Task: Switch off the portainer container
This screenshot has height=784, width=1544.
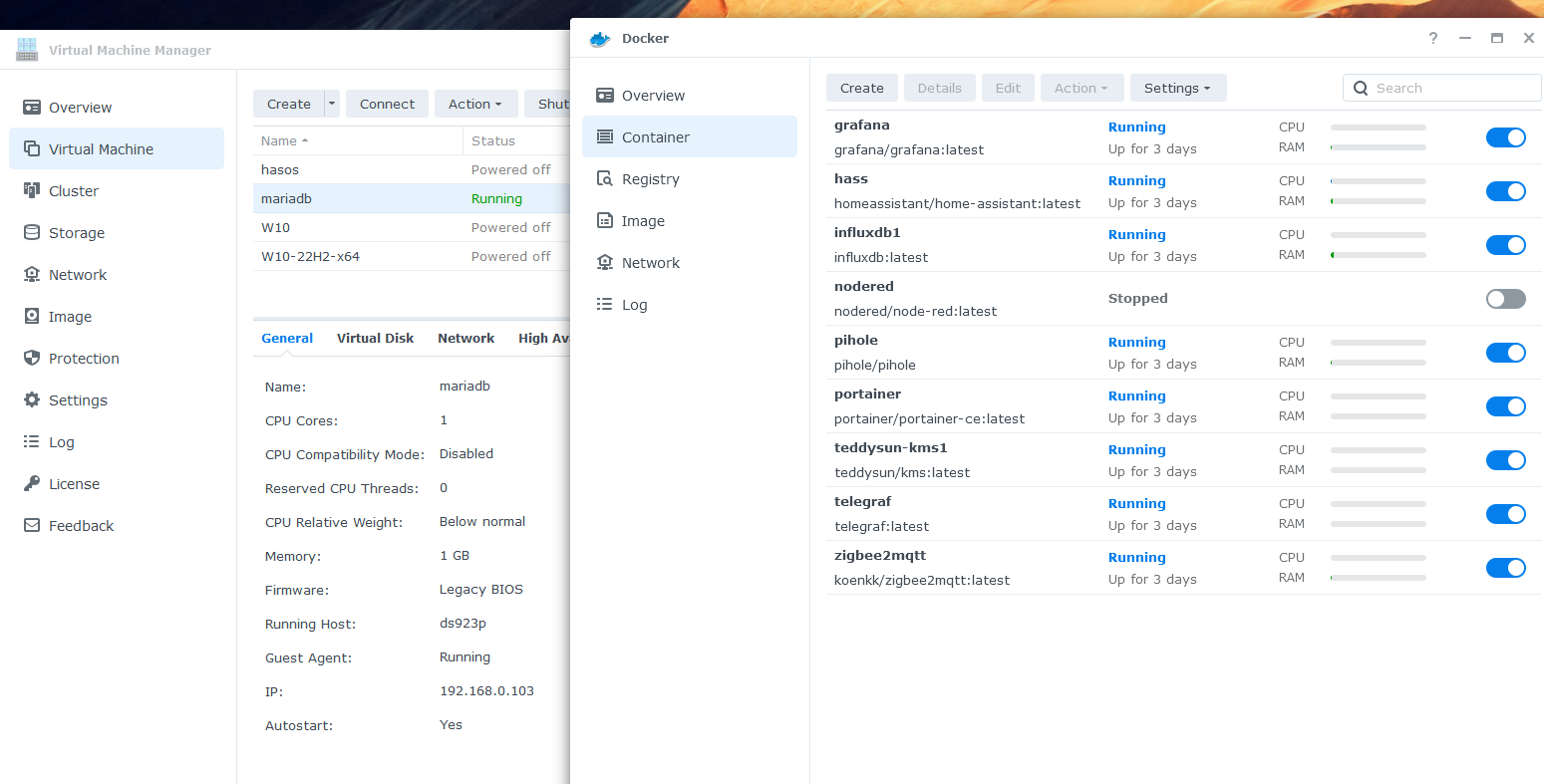Action: [x=1506, y=406]
